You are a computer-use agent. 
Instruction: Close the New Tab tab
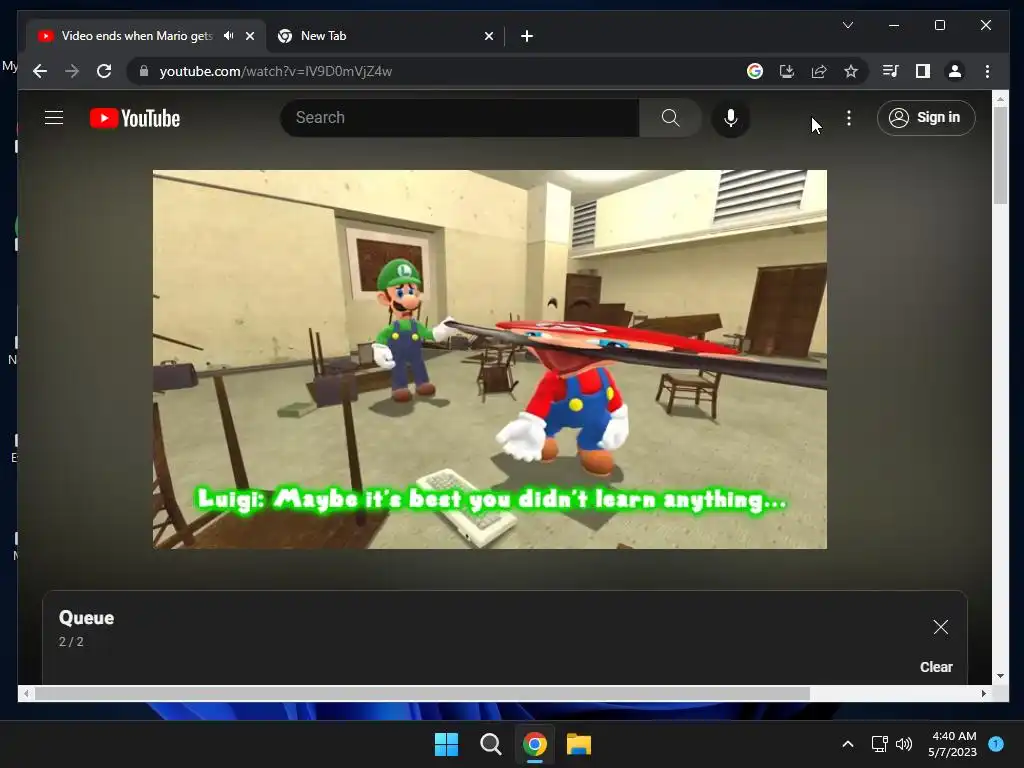(488, 36)
